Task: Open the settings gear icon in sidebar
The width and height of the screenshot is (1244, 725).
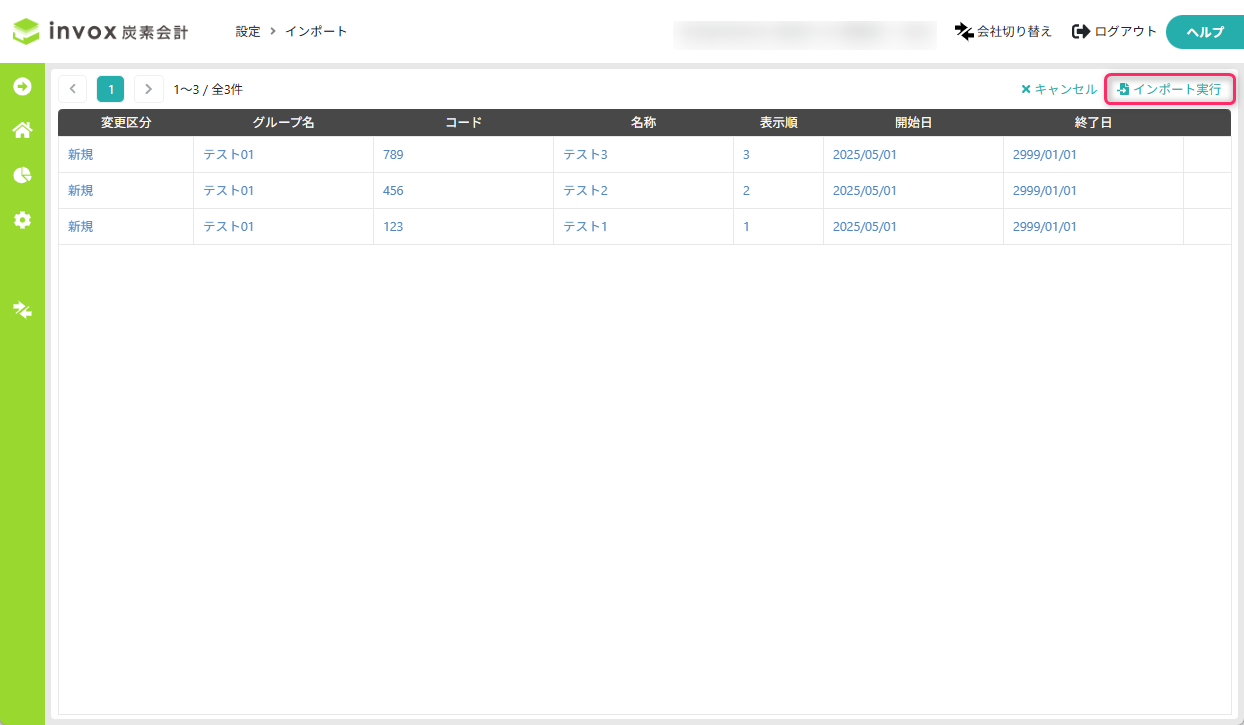Action: click(22, 220)
